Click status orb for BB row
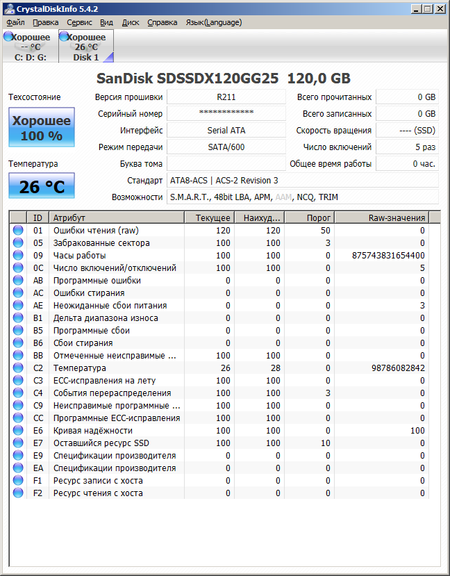 point(18,355)
